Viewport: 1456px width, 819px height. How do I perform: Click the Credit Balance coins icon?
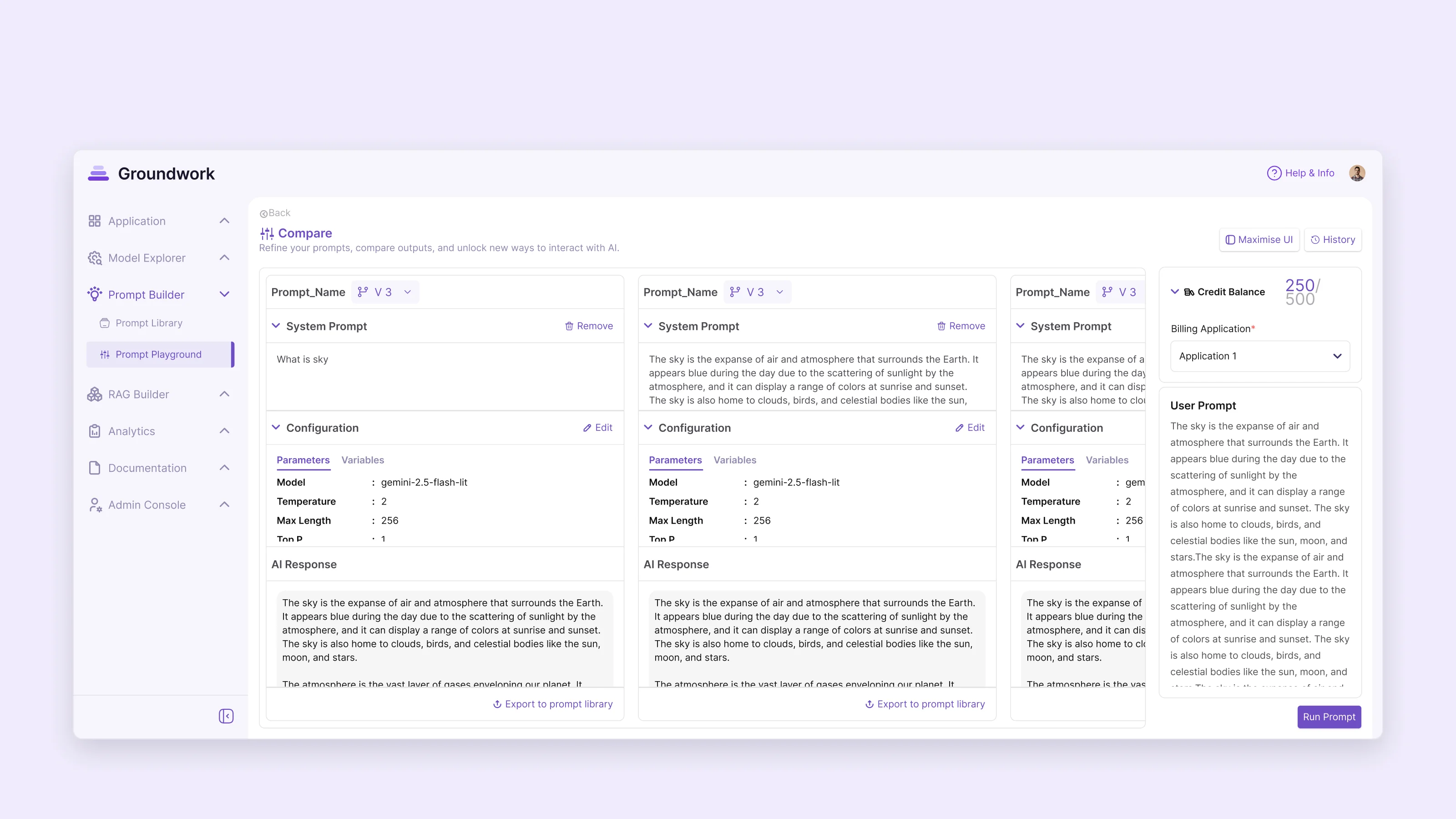coord(1188,292)
